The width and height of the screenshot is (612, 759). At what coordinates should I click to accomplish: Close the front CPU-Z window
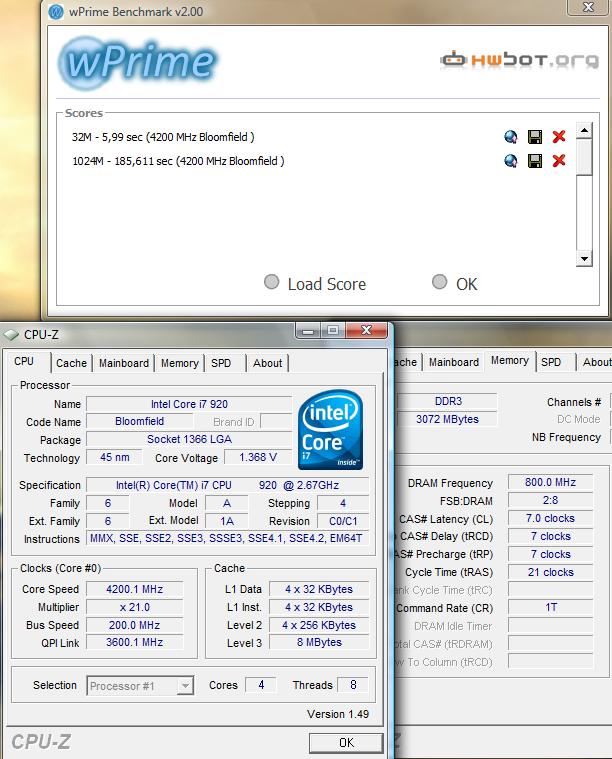click(x=366, y=331)
